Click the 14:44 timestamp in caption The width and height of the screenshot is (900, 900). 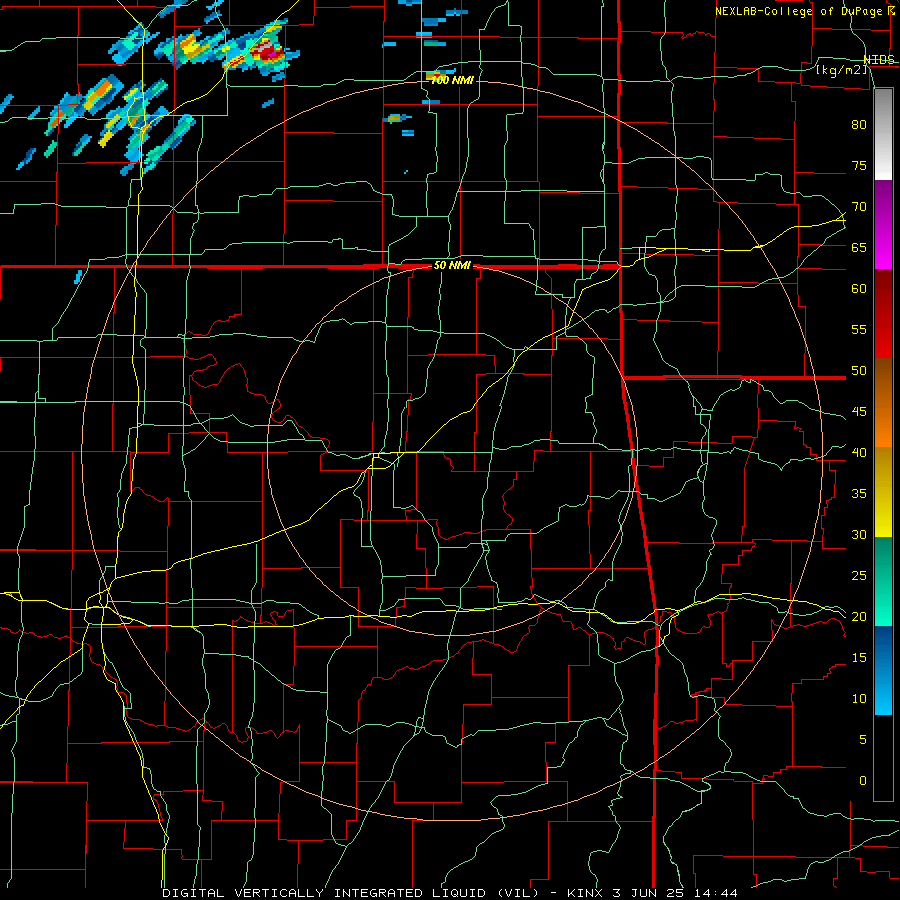pyautogui.click(x=717, y=893)
